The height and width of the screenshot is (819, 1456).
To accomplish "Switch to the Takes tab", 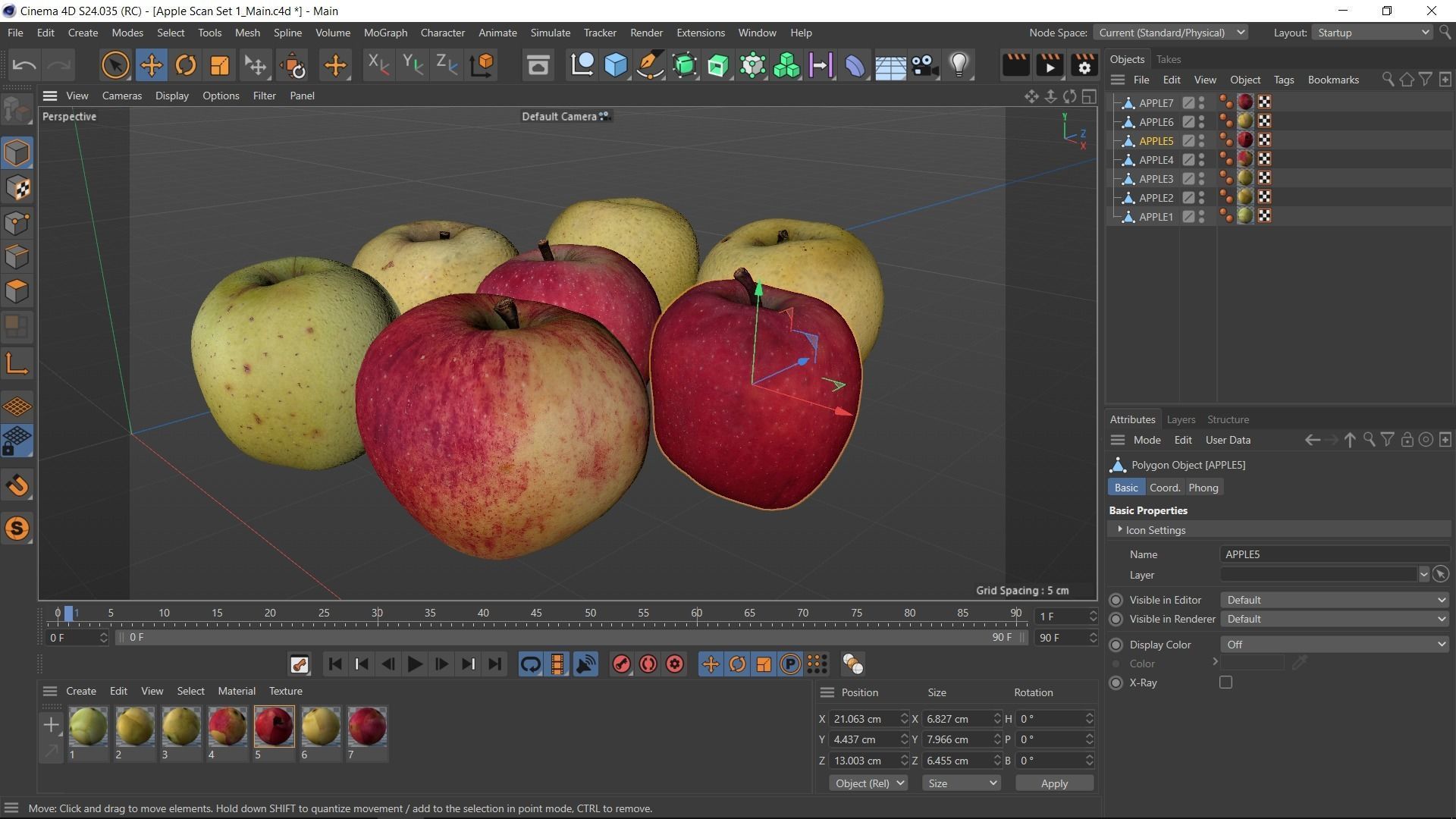I will pos(1168,59).
